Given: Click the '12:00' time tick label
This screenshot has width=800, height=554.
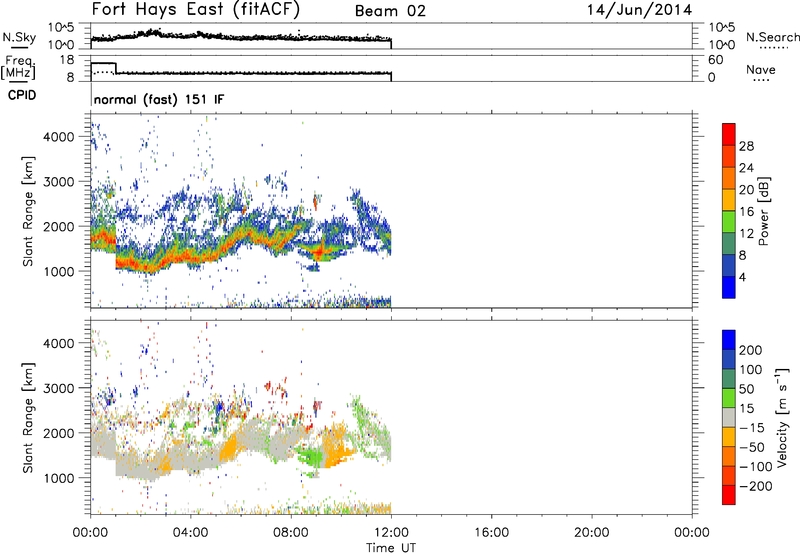Looking at the screenshot, I should (391, 533).
